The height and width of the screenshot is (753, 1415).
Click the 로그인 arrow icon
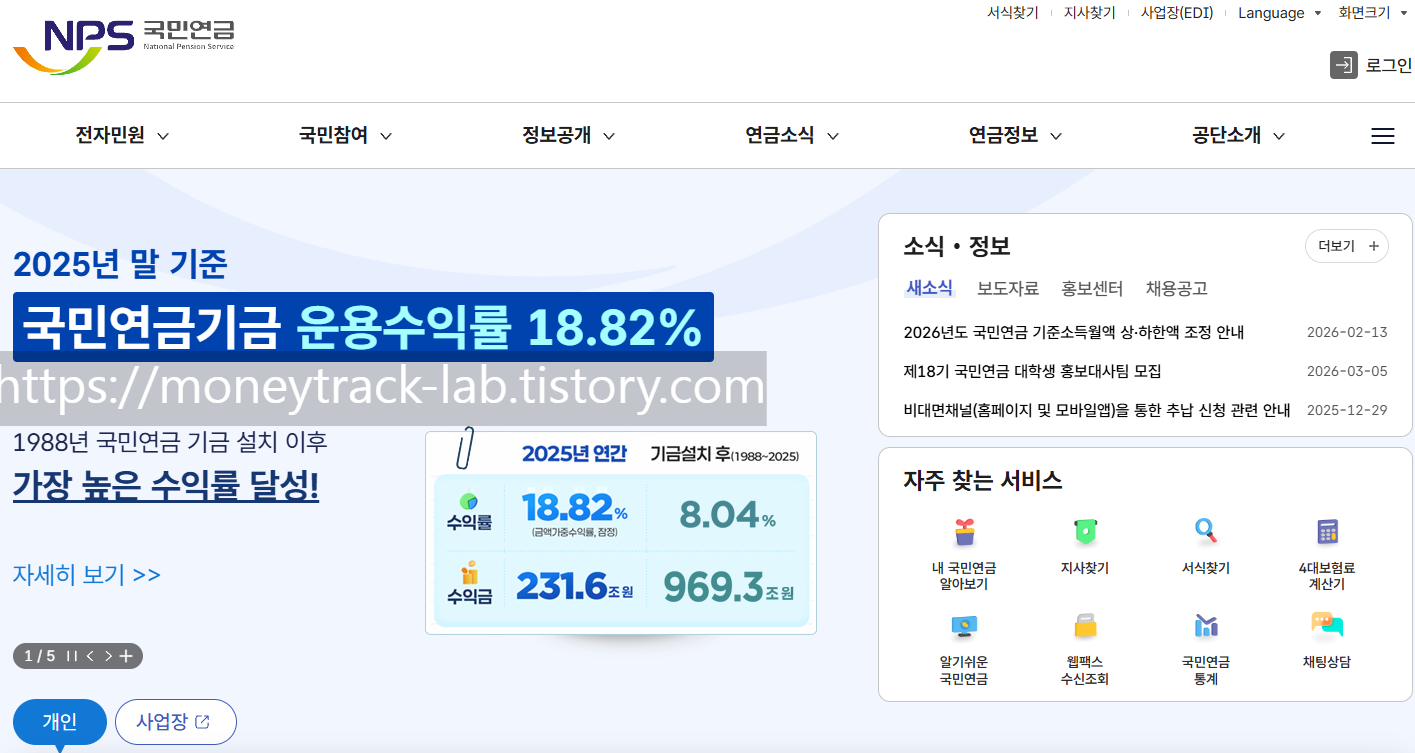(1344, 65)
